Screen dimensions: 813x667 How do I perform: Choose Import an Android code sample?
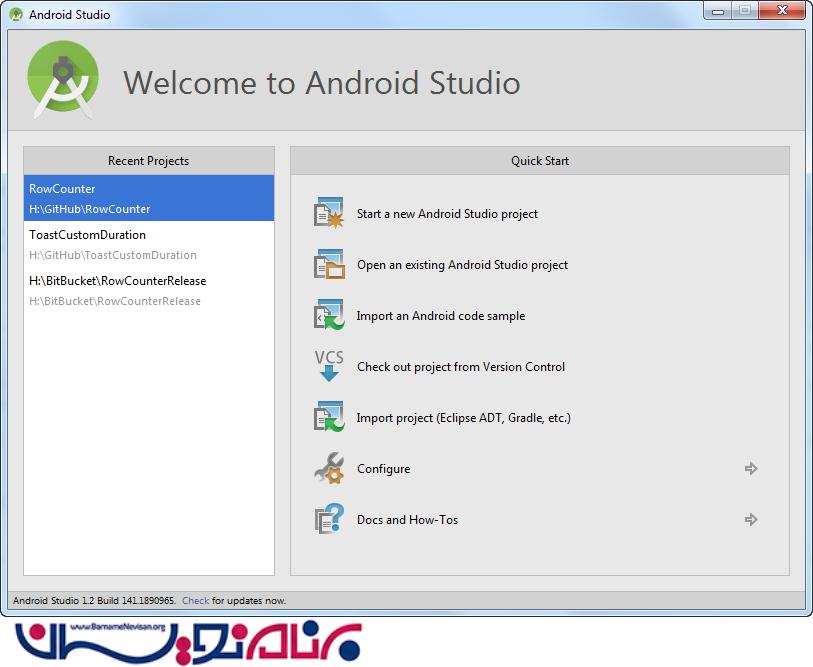(x=440, y=316)
